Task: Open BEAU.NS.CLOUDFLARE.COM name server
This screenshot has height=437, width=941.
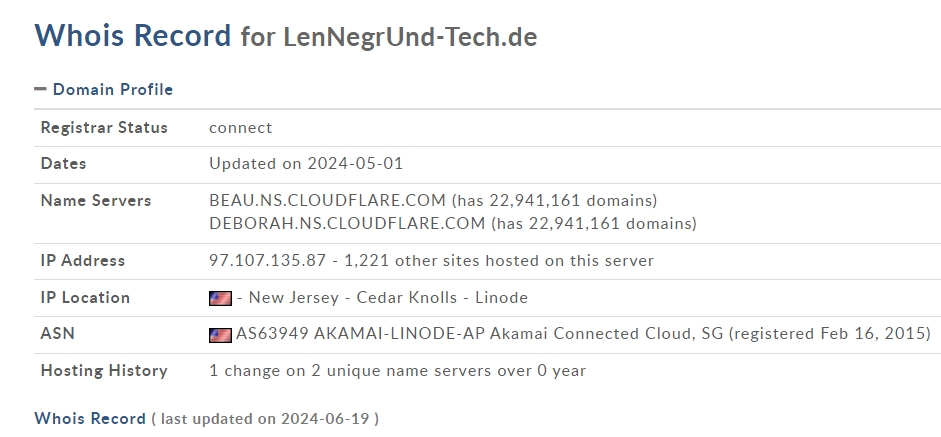Action: click(x=327, y=200)
